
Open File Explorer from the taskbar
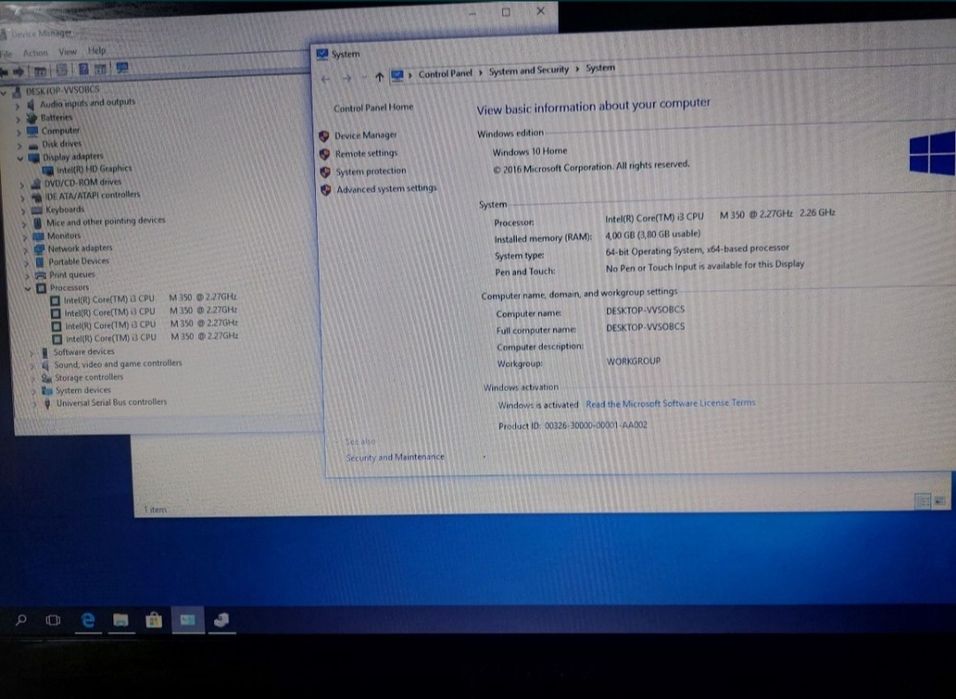pos(121,620)
